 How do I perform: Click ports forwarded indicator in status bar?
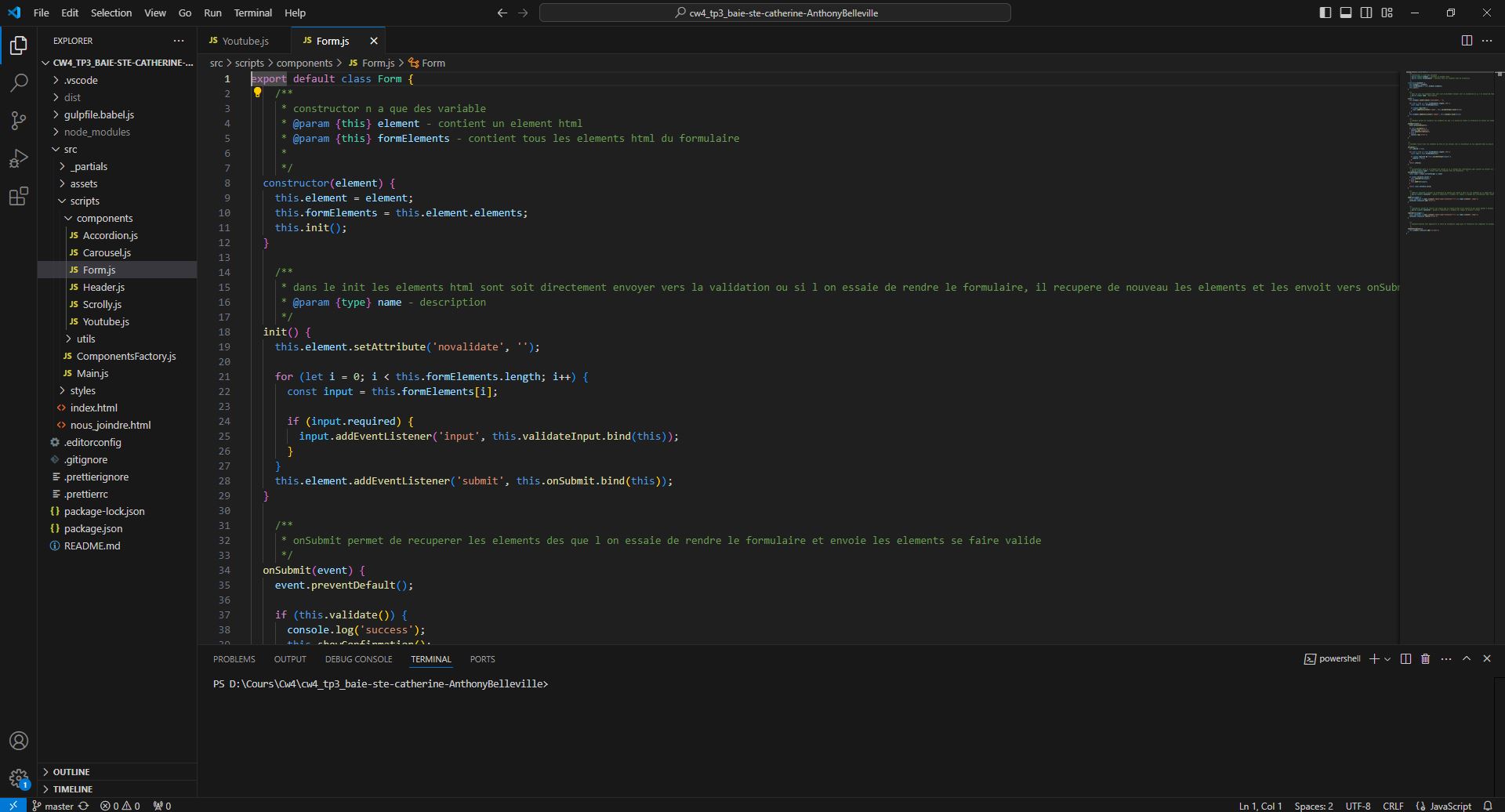click(x=162, y=806)
